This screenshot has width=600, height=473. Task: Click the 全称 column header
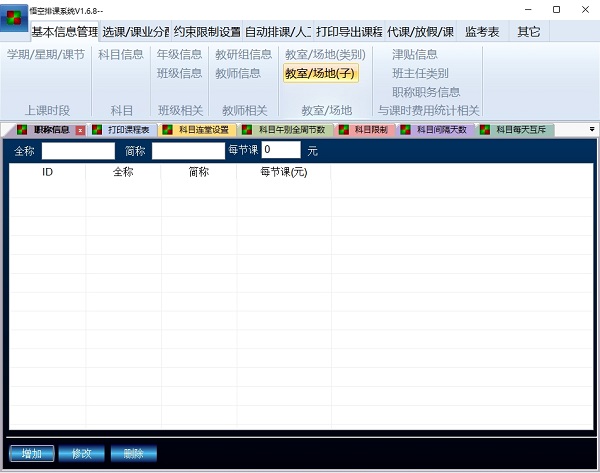(x=123, y=172)
